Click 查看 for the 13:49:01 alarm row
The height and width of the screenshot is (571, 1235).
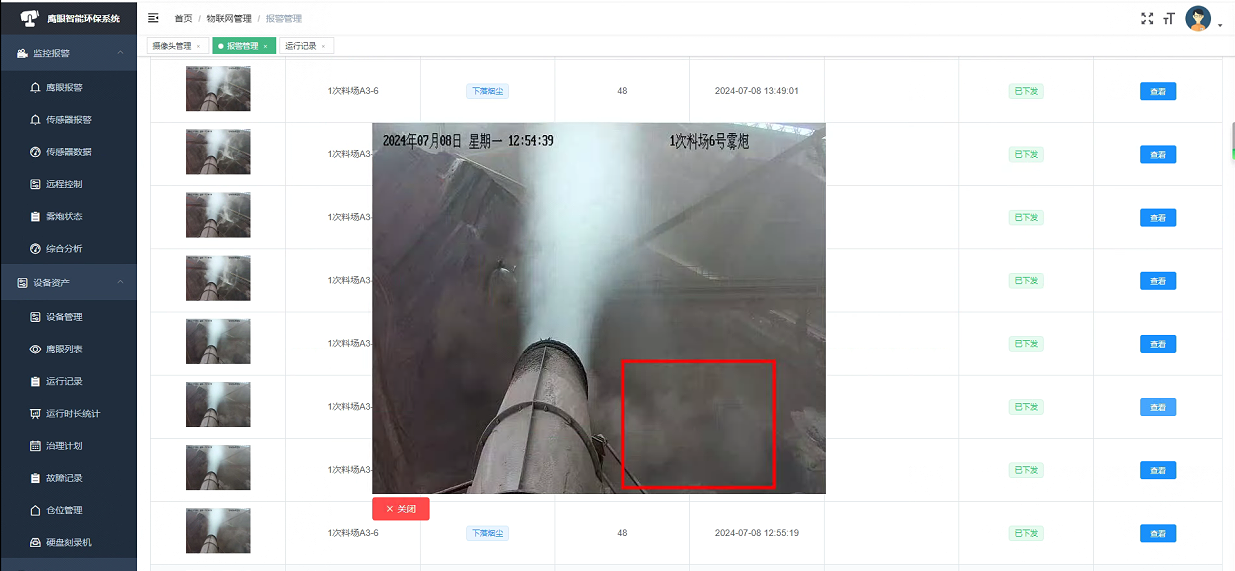pos(1157,91)
